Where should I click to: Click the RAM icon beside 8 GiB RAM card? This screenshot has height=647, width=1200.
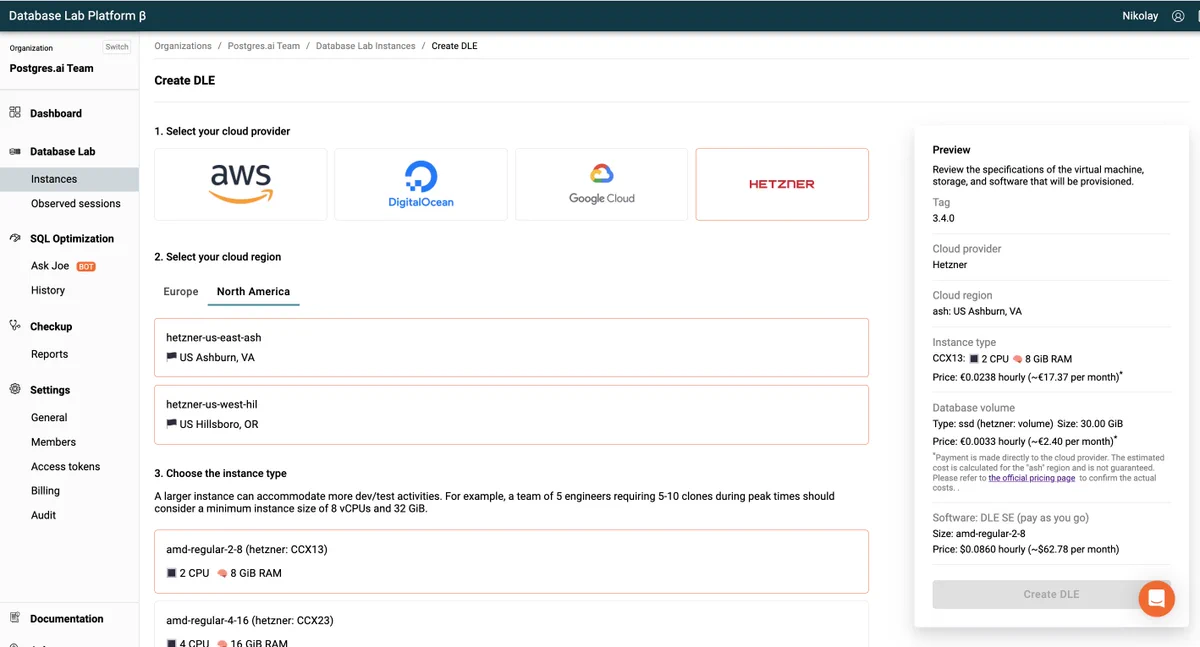coord(222,573)
